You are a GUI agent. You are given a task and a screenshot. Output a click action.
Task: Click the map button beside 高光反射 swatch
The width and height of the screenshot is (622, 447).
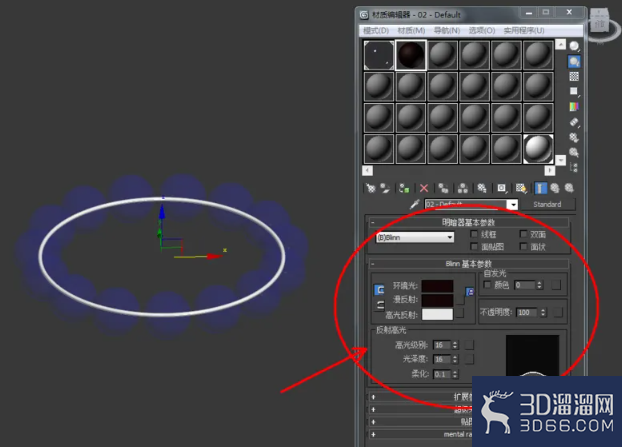coord(460,314)
